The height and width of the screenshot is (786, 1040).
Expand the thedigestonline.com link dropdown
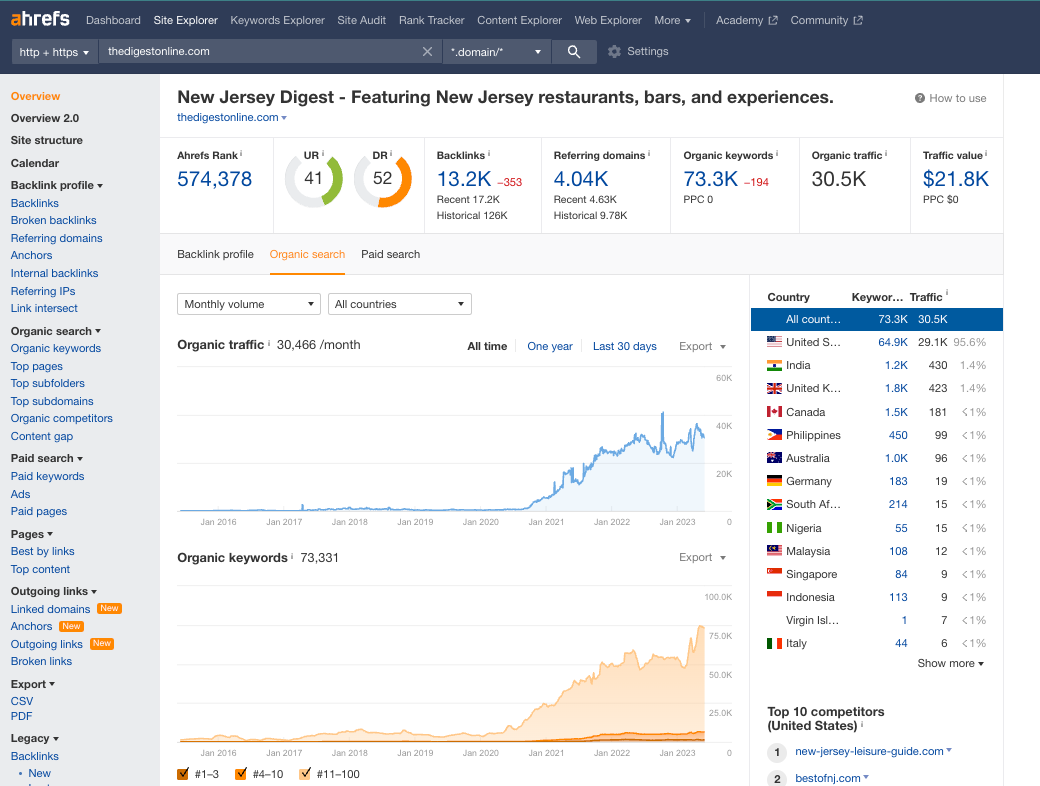pyautogui.click(x=284, y=118)
